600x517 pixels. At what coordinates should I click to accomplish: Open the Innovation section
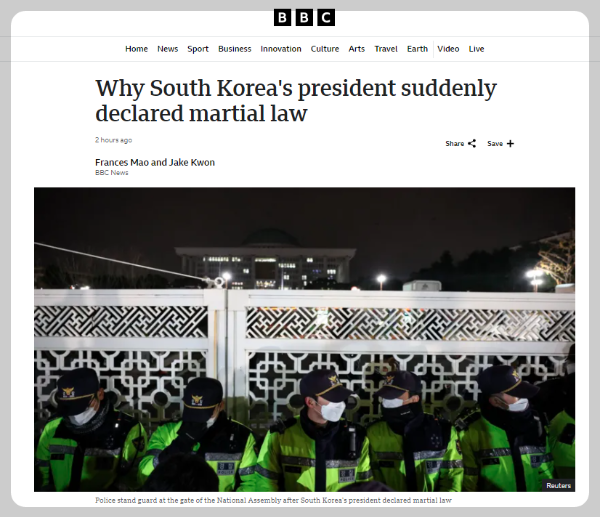pyautogui.click(x=281, y=49)
